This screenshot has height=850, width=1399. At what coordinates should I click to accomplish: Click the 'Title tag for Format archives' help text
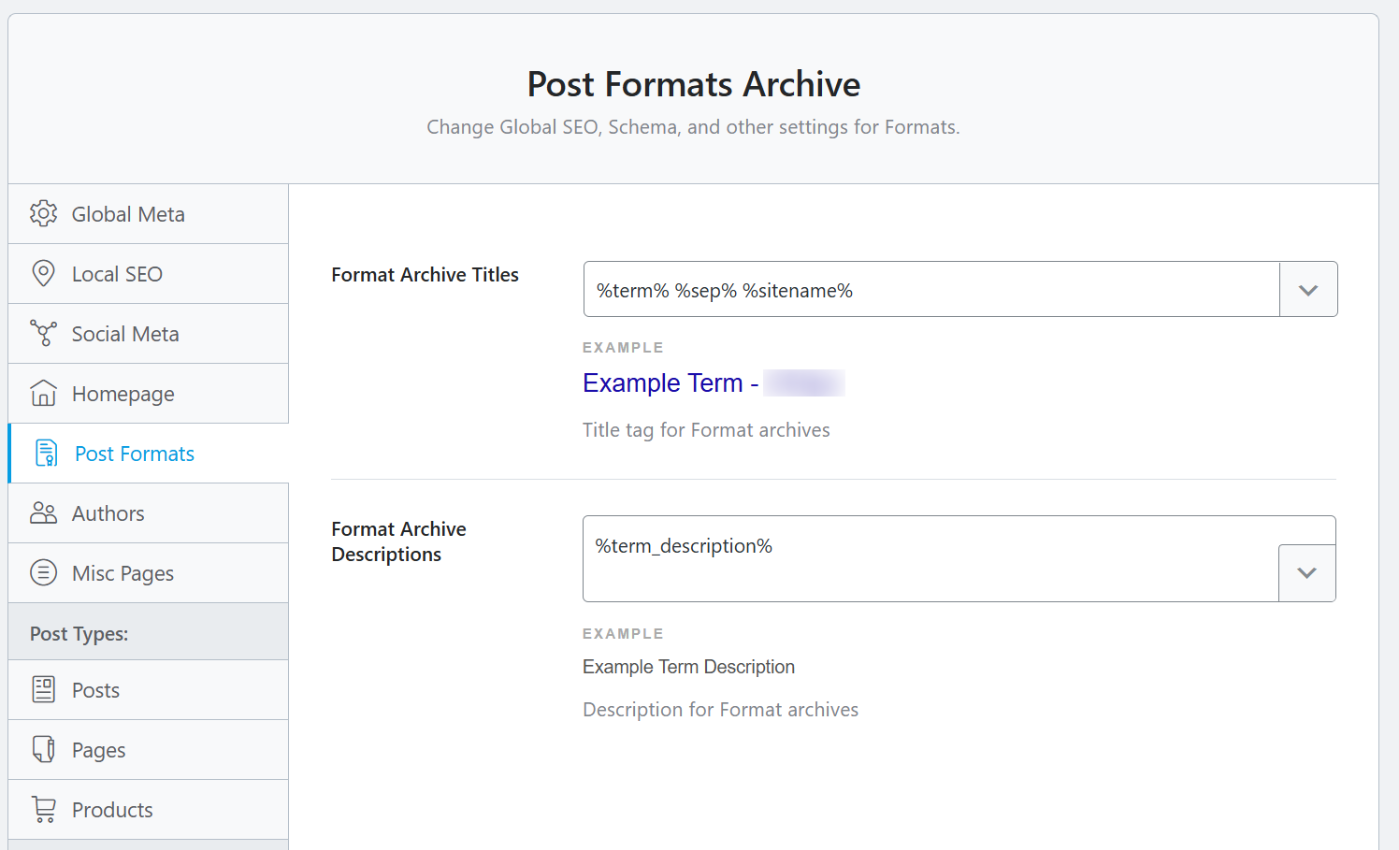coord(706,431)
